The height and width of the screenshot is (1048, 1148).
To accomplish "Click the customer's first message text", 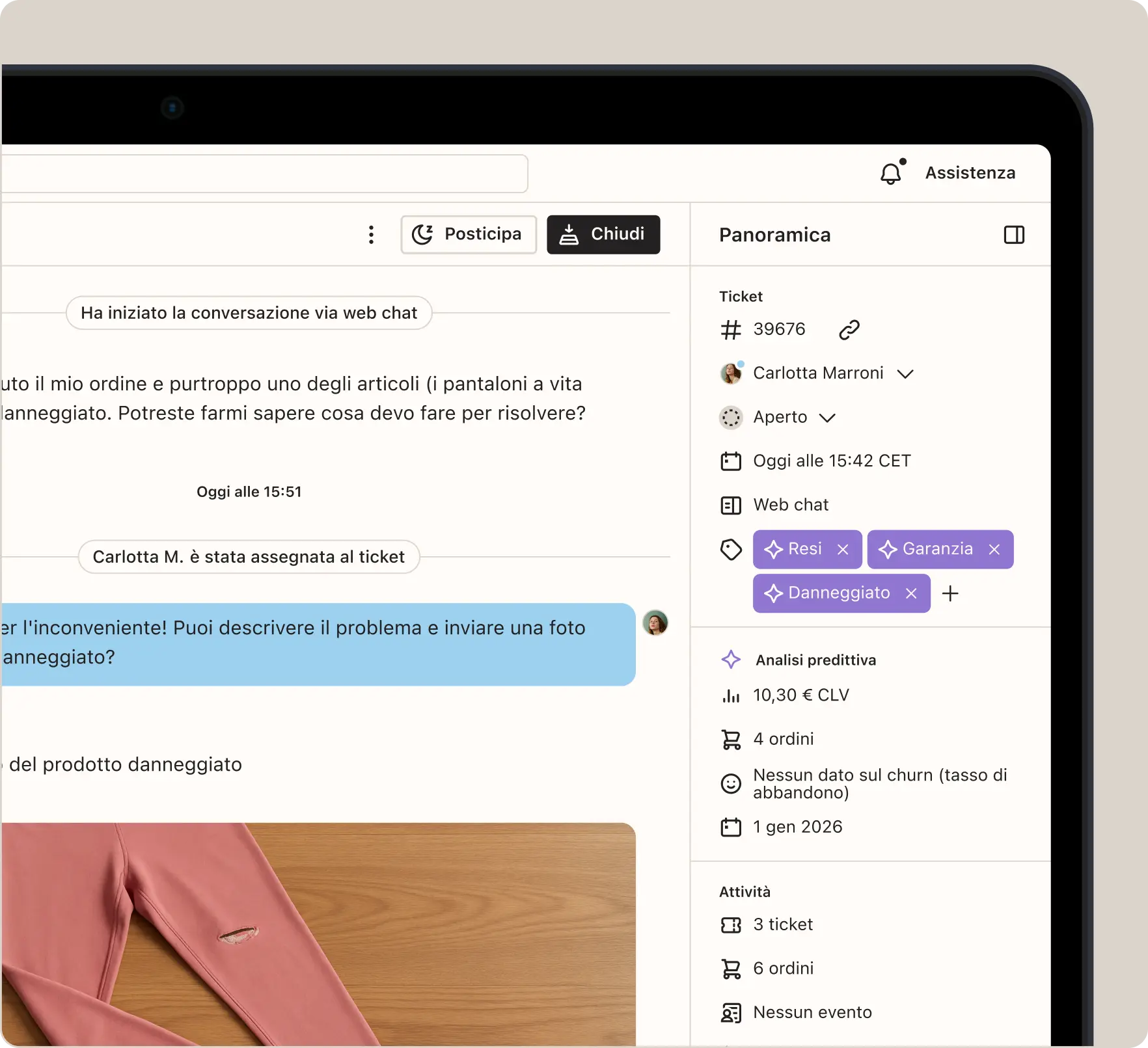I will coord(294,398).
